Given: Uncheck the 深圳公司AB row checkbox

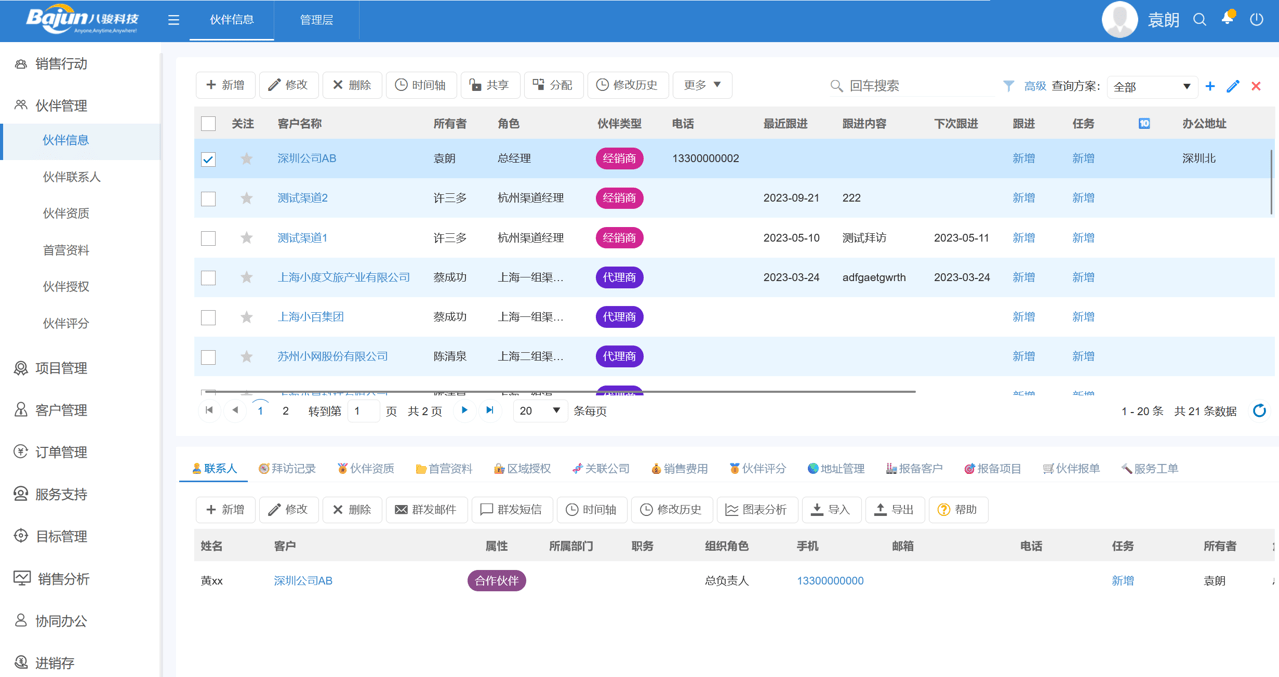Looking at the screenshot, I should pyautogui.click(x=208, y=158).
